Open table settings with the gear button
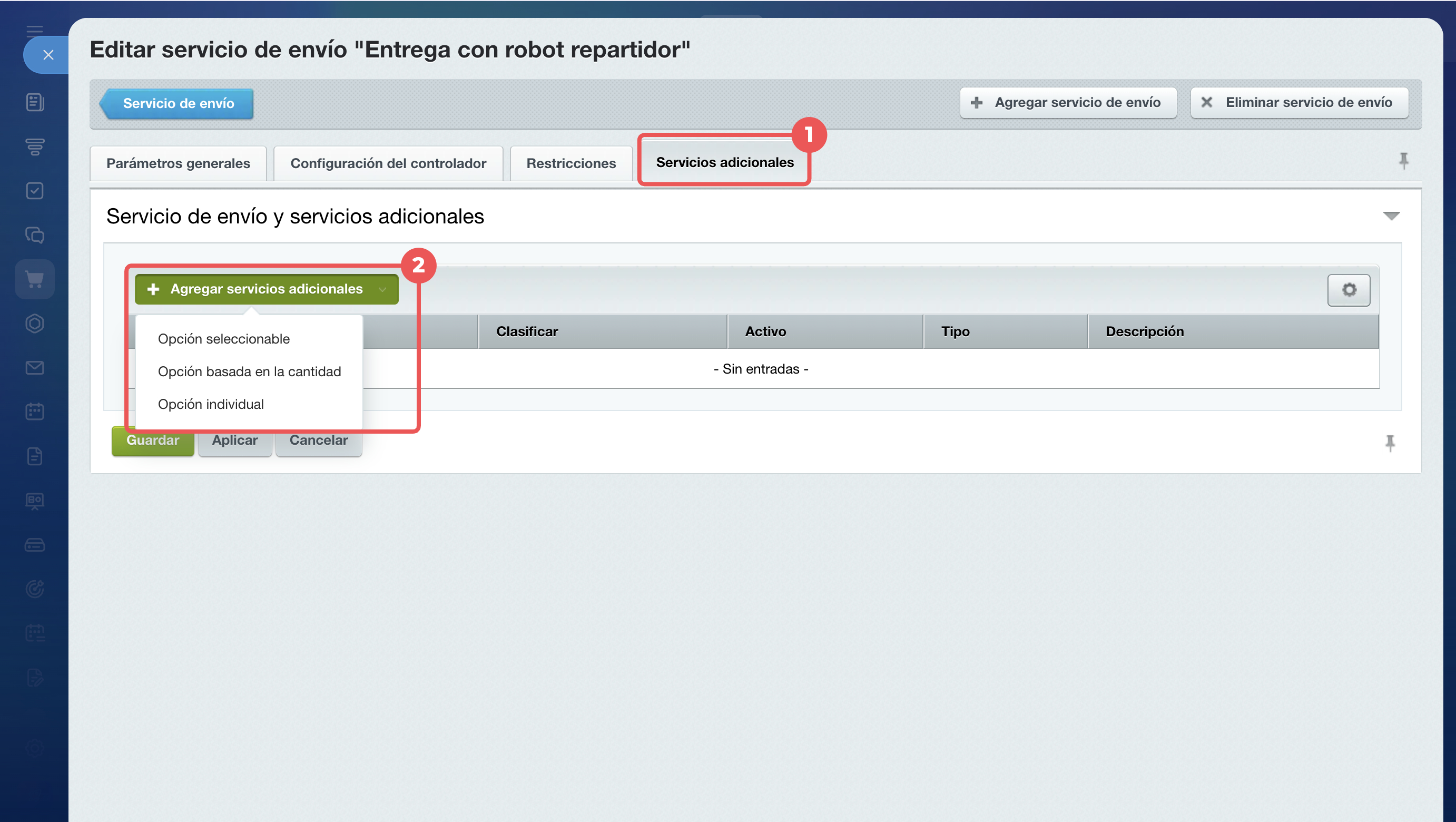Viewport: 1456px width, 822px height. coord(1349,290)
